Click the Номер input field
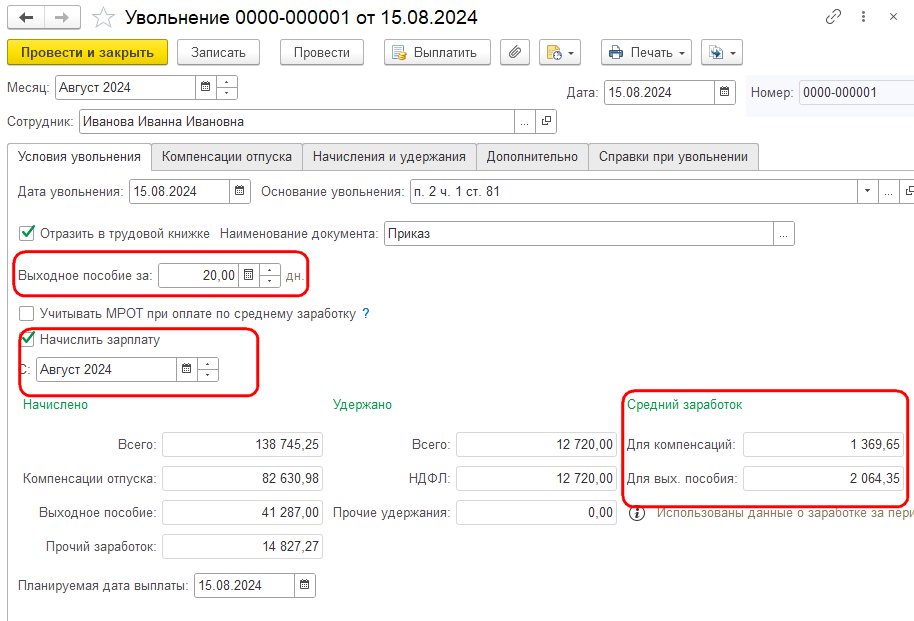914x621 pixels. (856, 92)
